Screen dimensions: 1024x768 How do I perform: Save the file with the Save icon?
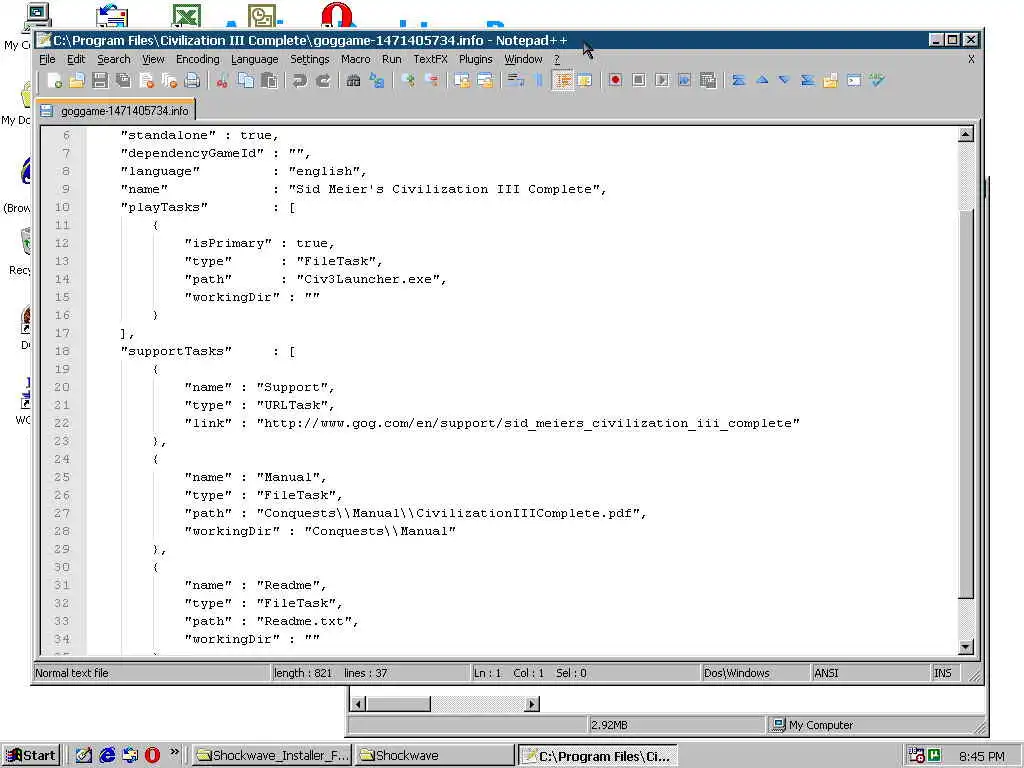[100, 80]
